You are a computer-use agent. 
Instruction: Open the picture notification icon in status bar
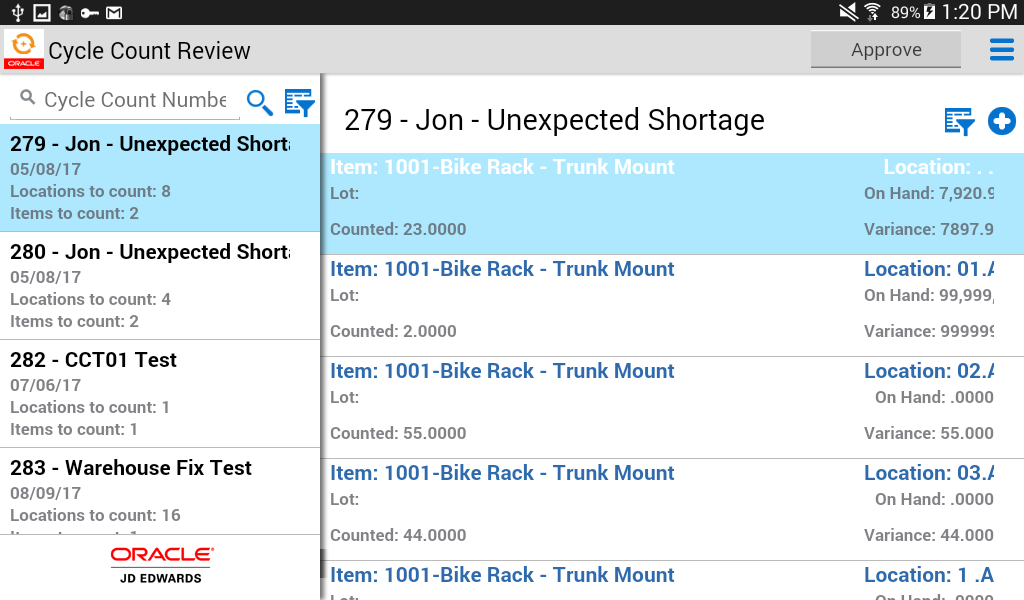42,12
